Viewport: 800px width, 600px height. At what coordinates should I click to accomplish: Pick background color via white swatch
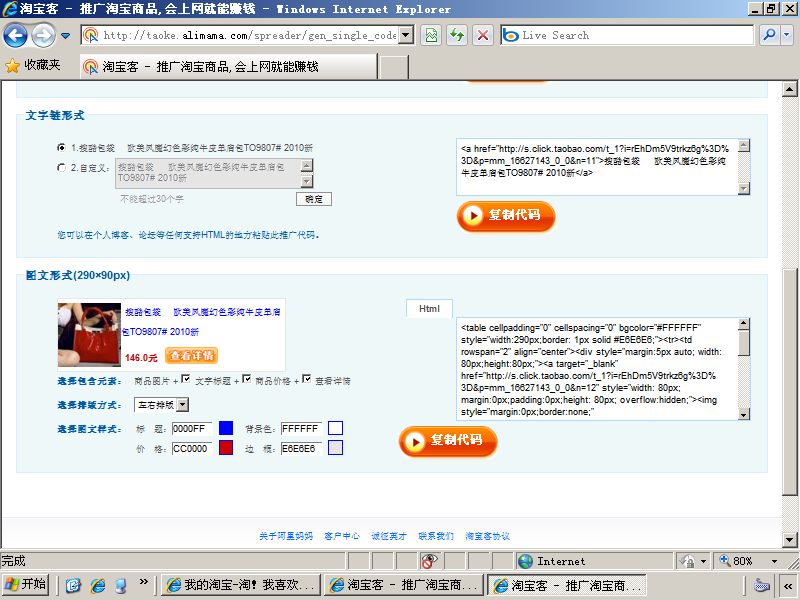click(x=335, y=428)
